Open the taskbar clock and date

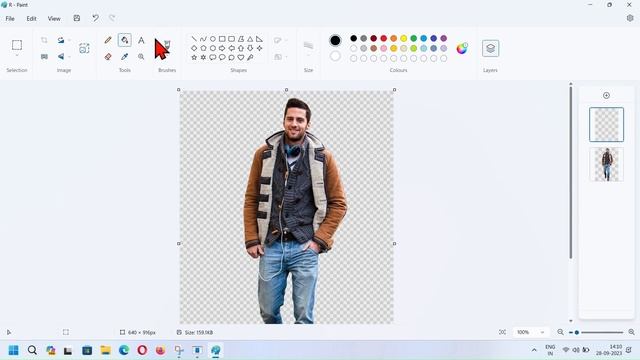pyautogui.click(x=609, y=350)
